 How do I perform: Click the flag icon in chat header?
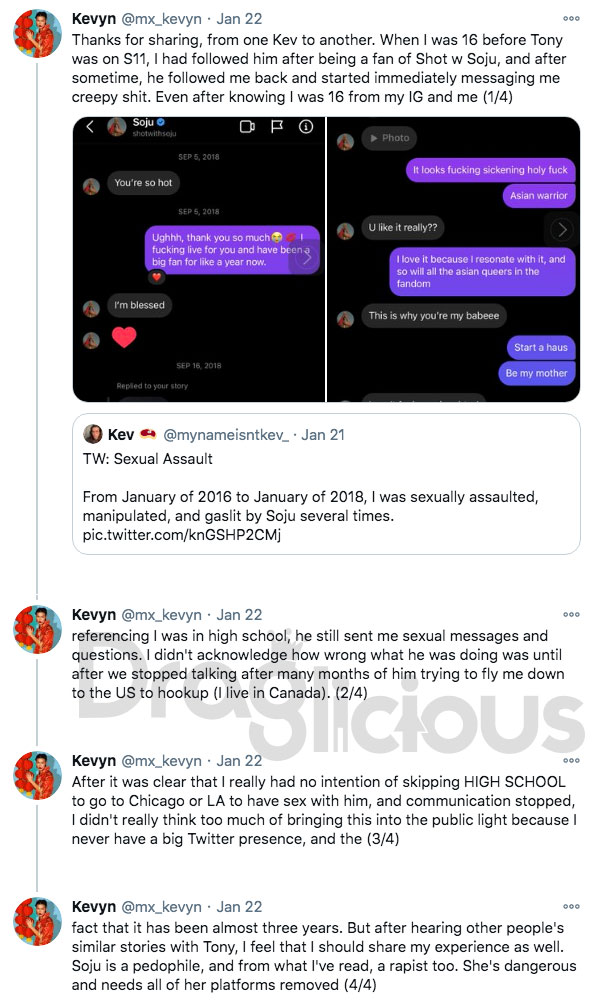[x=277, y=126]
